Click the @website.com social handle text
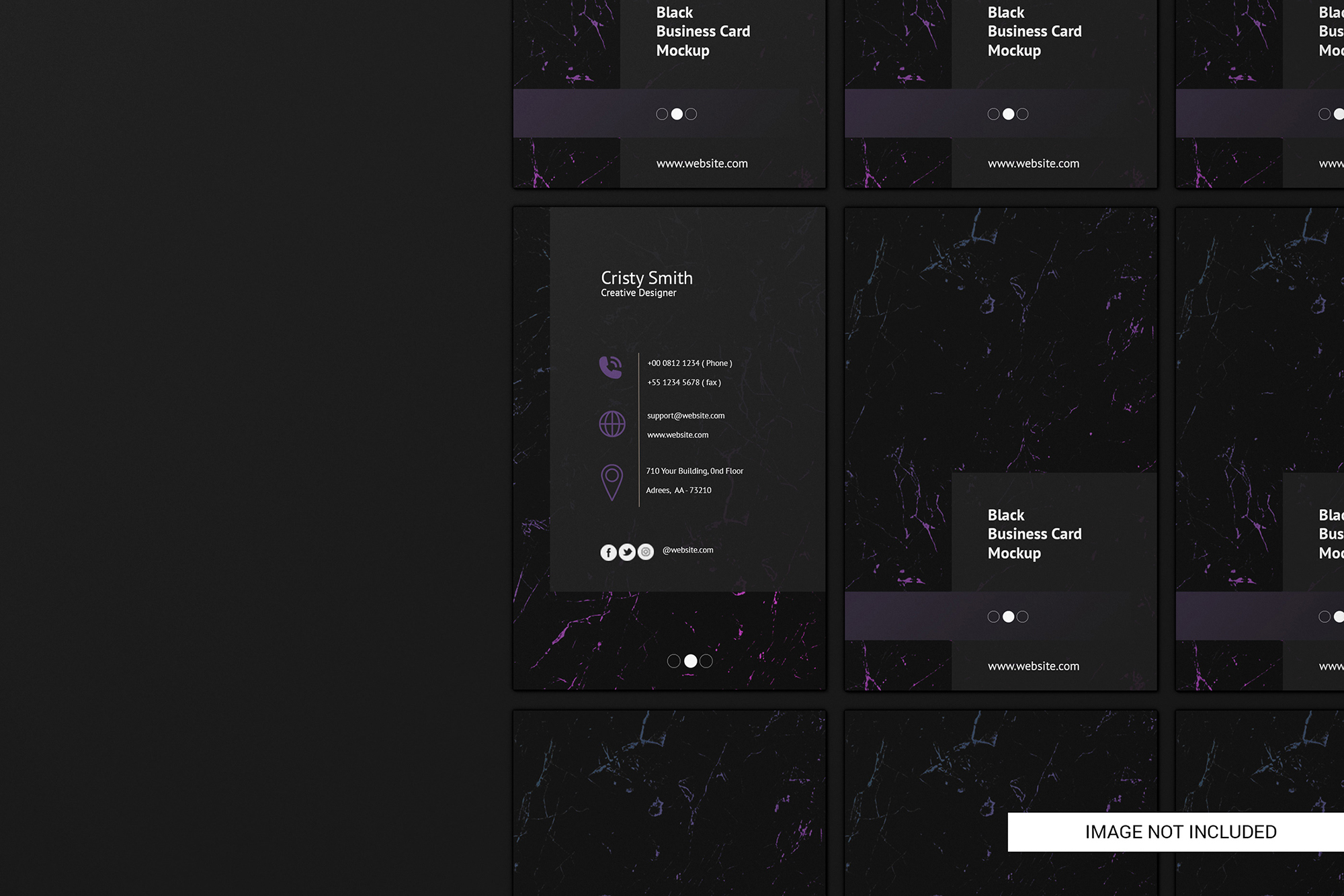Screen dimensions: 1344x896 pyautogui.click(x=687, y=549)
